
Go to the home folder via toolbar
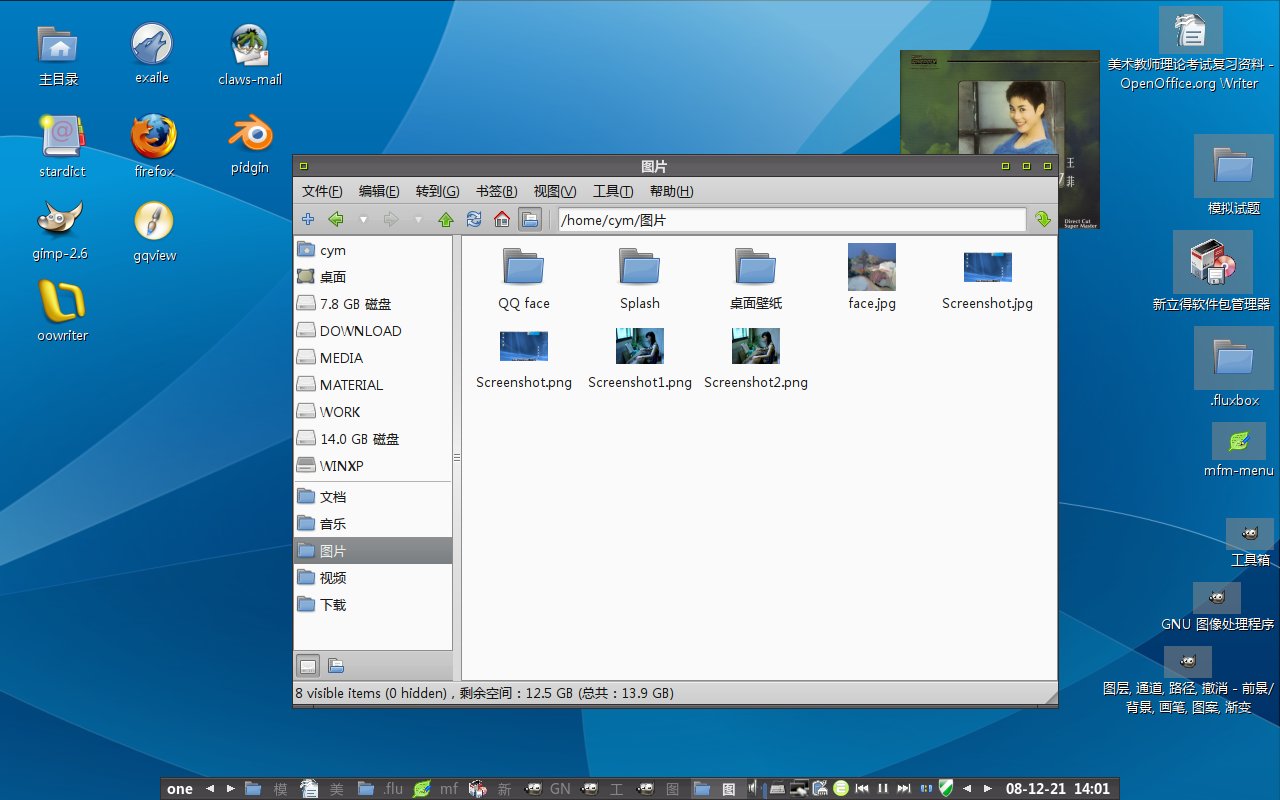coord(502,219)
